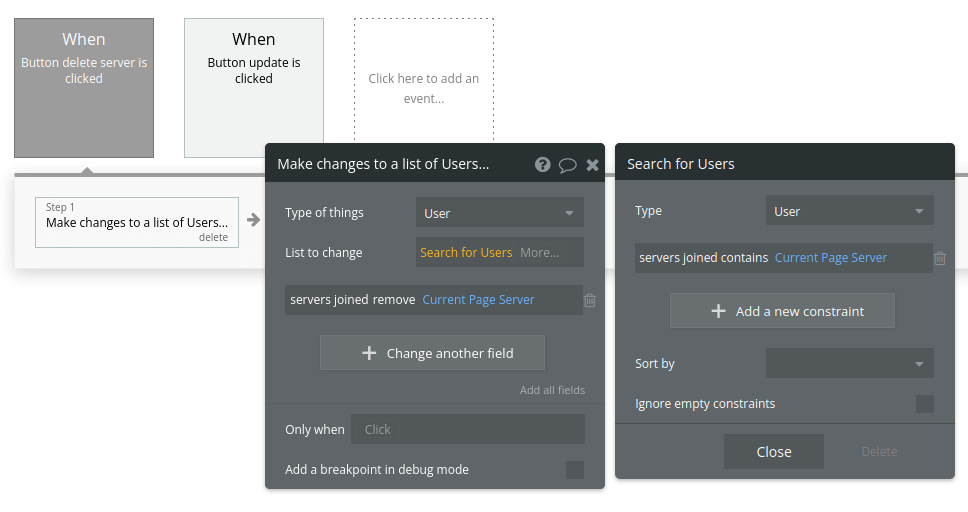Enable Ignore empty constraints checkbox
The height and width of the screenshot is (512, 968).
[x=925, y=404]
